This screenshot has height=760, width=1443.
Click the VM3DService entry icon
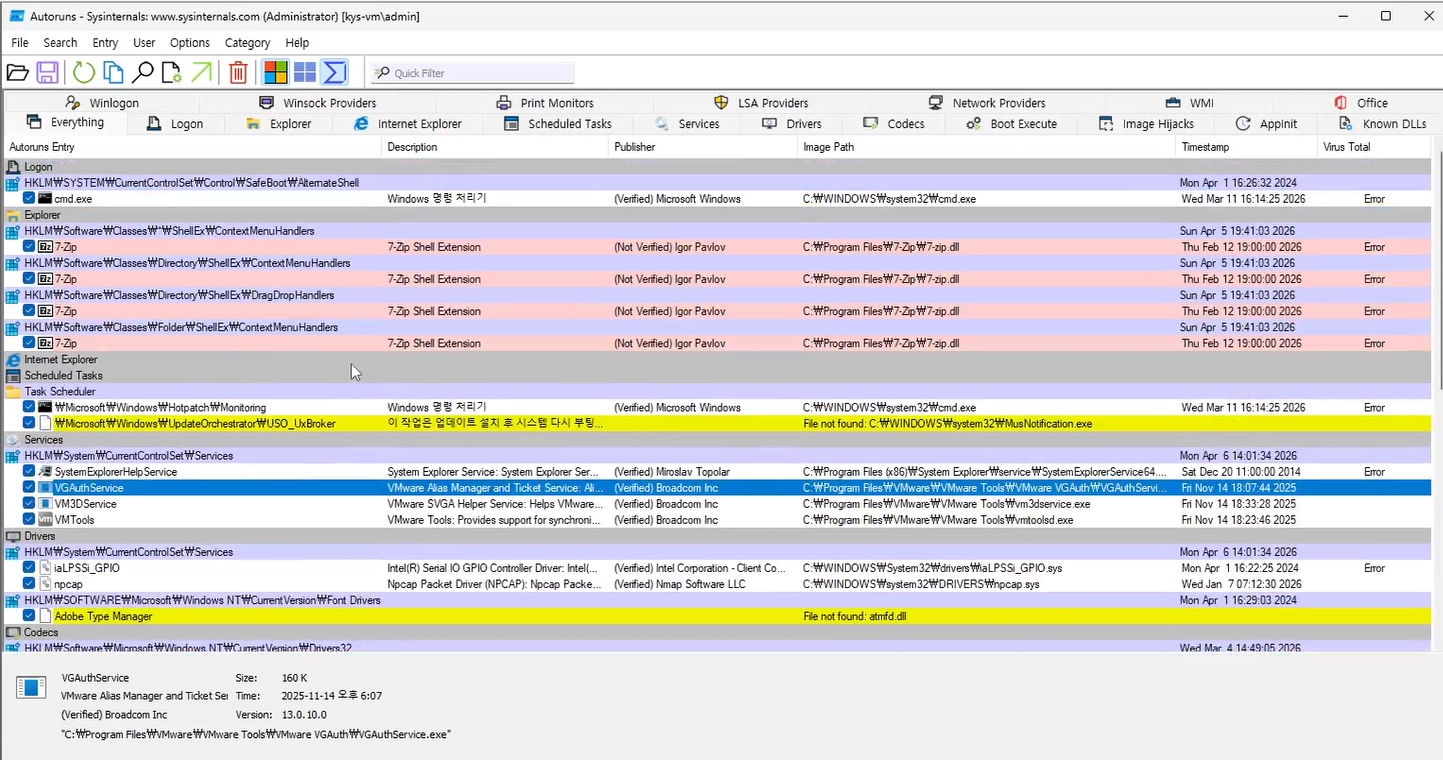[x=45, y=504]
